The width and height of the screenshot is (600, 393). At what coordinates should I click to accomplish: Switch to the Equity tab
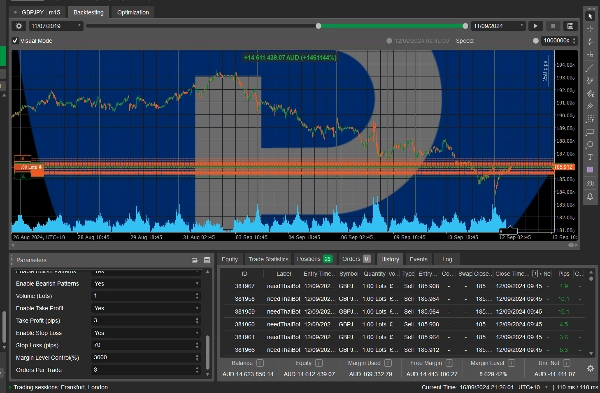coord(230,259)
